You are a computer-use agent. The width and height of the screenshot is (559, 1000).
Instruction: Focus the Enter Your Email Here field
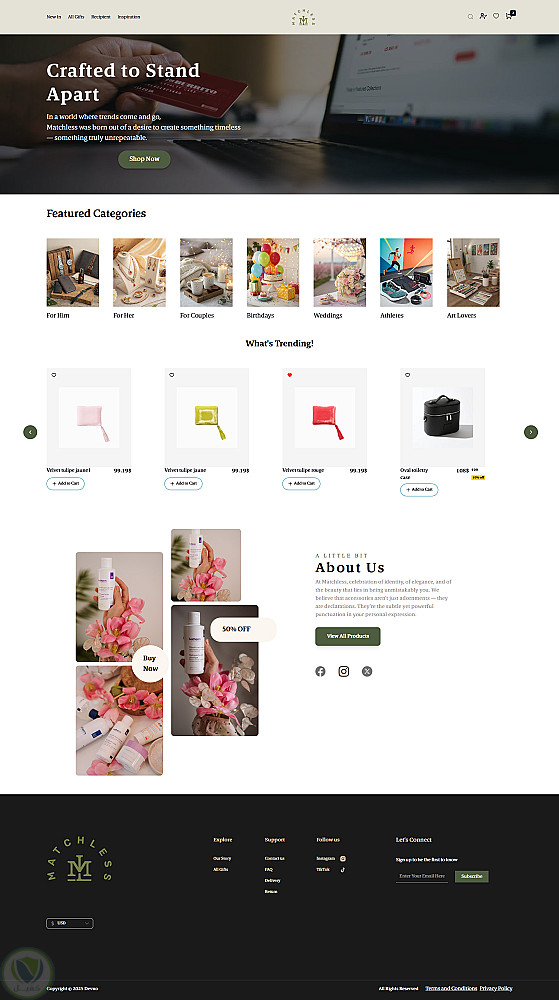[422, 876]
